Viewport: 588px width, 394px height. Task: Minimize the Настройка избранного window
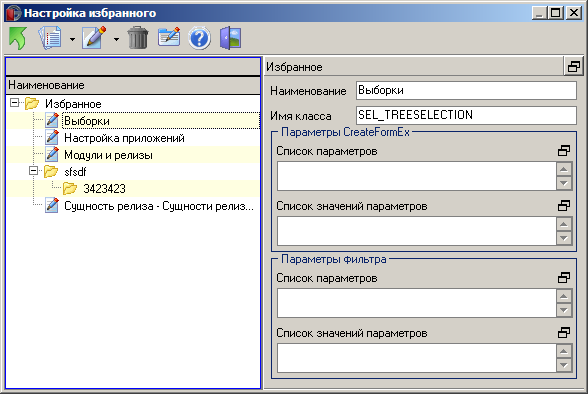(x=539, y=13)
